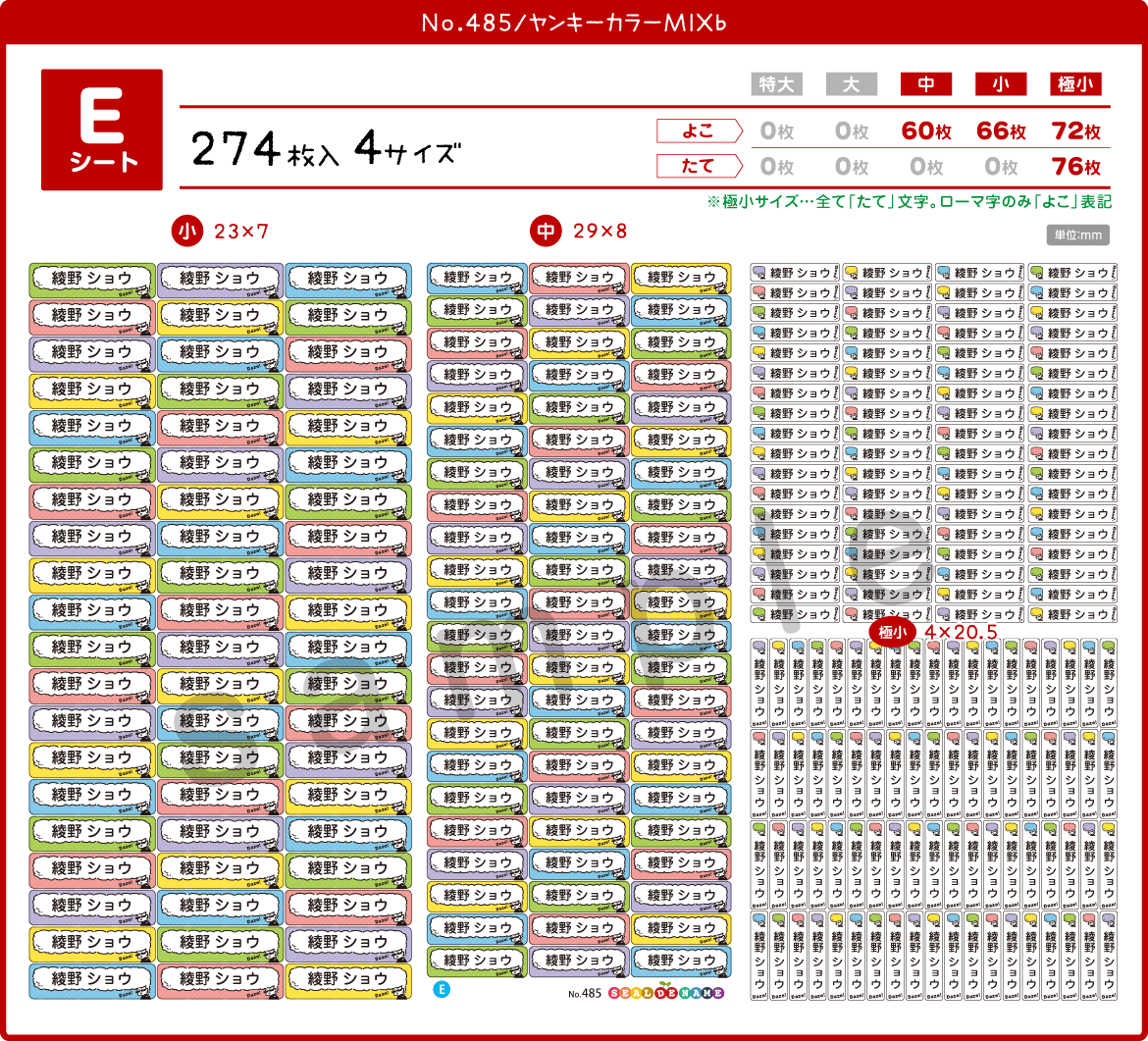
Task: Click the 23×7 size text
Action: (x=241, y=233)
